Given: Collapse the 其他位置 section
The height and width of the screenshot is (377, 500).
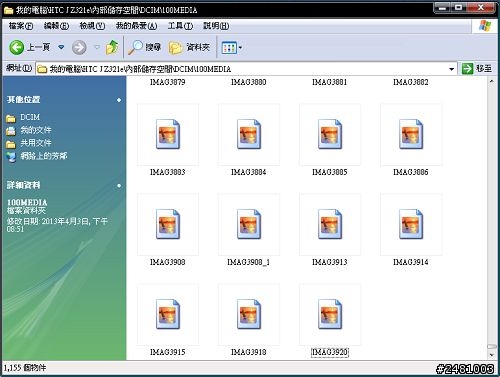Looking at the screenshot, I should (119, 100).
